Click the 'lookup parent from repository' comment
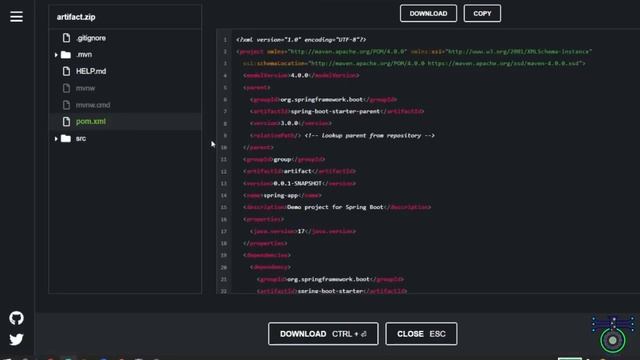 369,135
